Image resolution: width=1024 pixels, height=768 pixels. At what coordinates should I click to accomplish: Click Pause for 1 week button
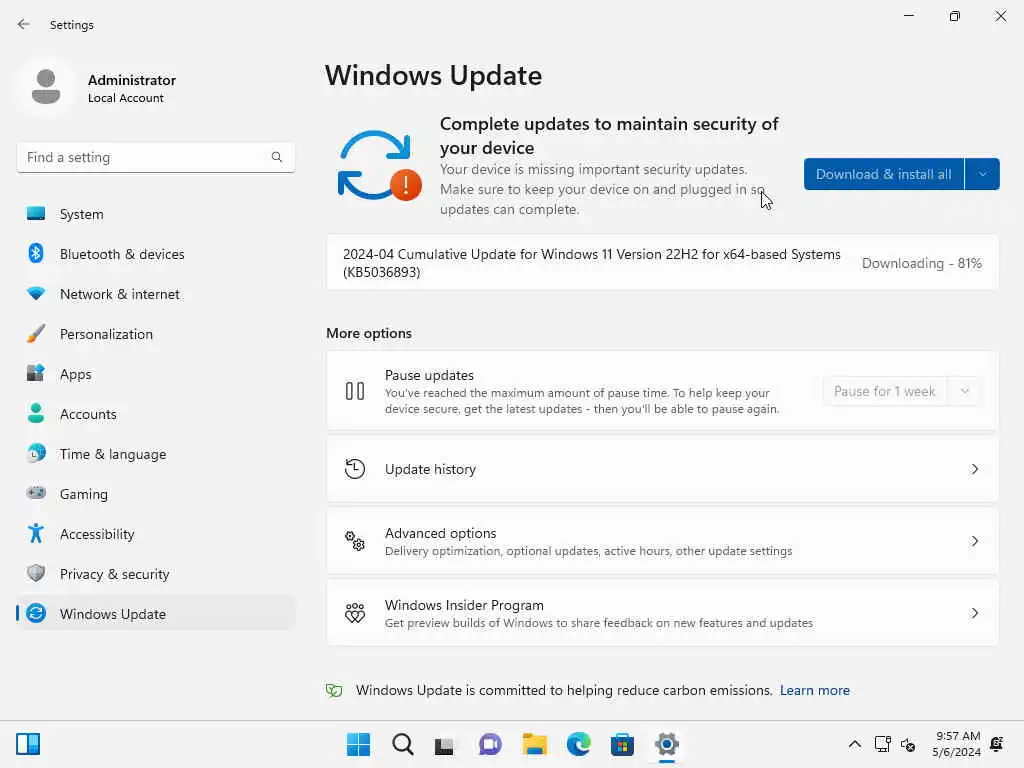(885, 391)
